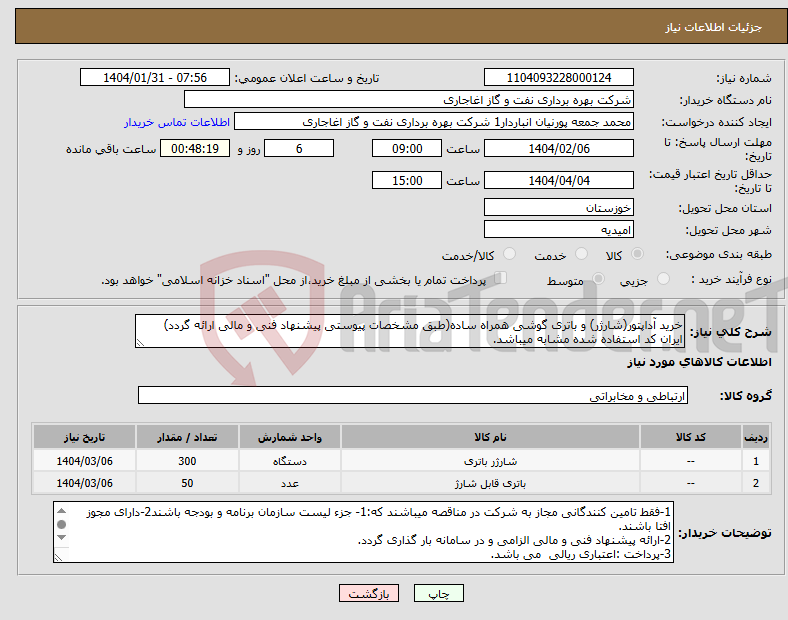
Task: Click the تعداد / مقدار column header
Action: tap(187, 437)
